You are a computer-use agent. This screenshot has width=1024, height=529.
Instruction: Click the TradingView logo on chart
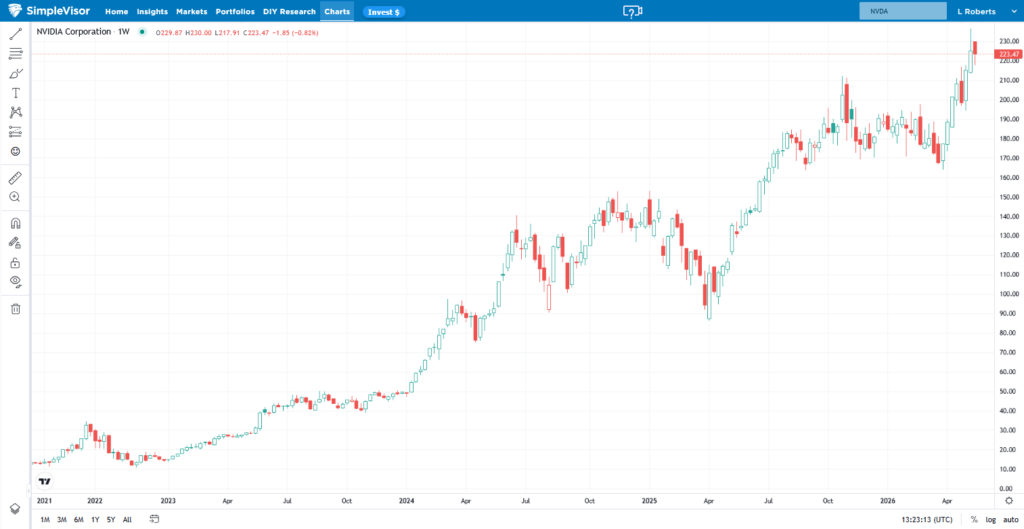(44, 481)
